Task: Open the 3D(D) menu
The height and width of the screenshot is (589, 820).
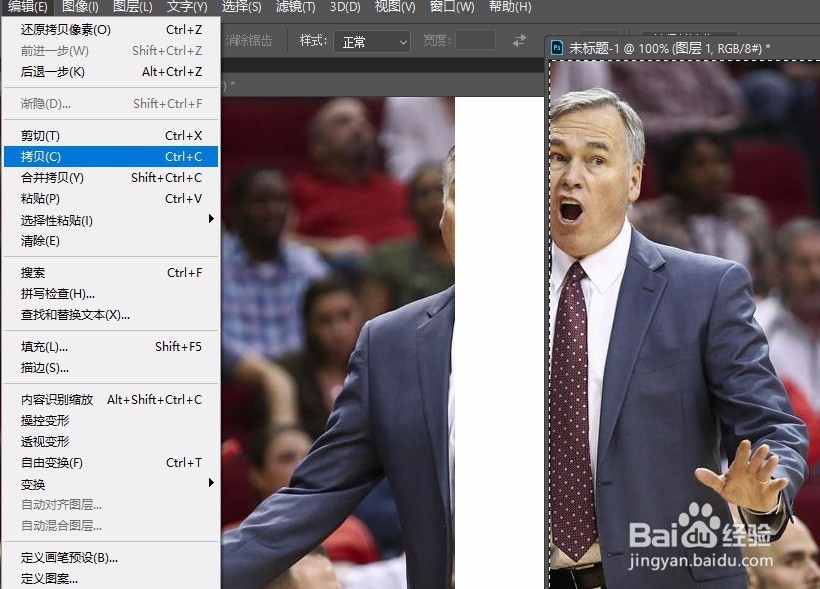Action: click(x=345, y=7)
